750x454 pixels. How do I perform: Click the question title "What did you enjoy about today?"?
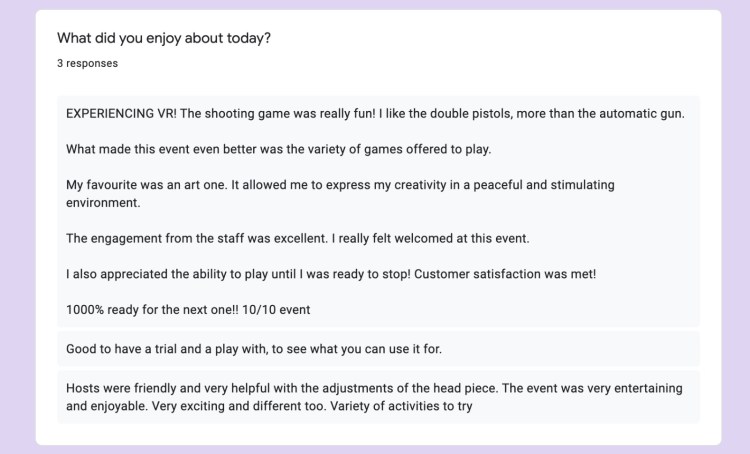pos(163,39)
